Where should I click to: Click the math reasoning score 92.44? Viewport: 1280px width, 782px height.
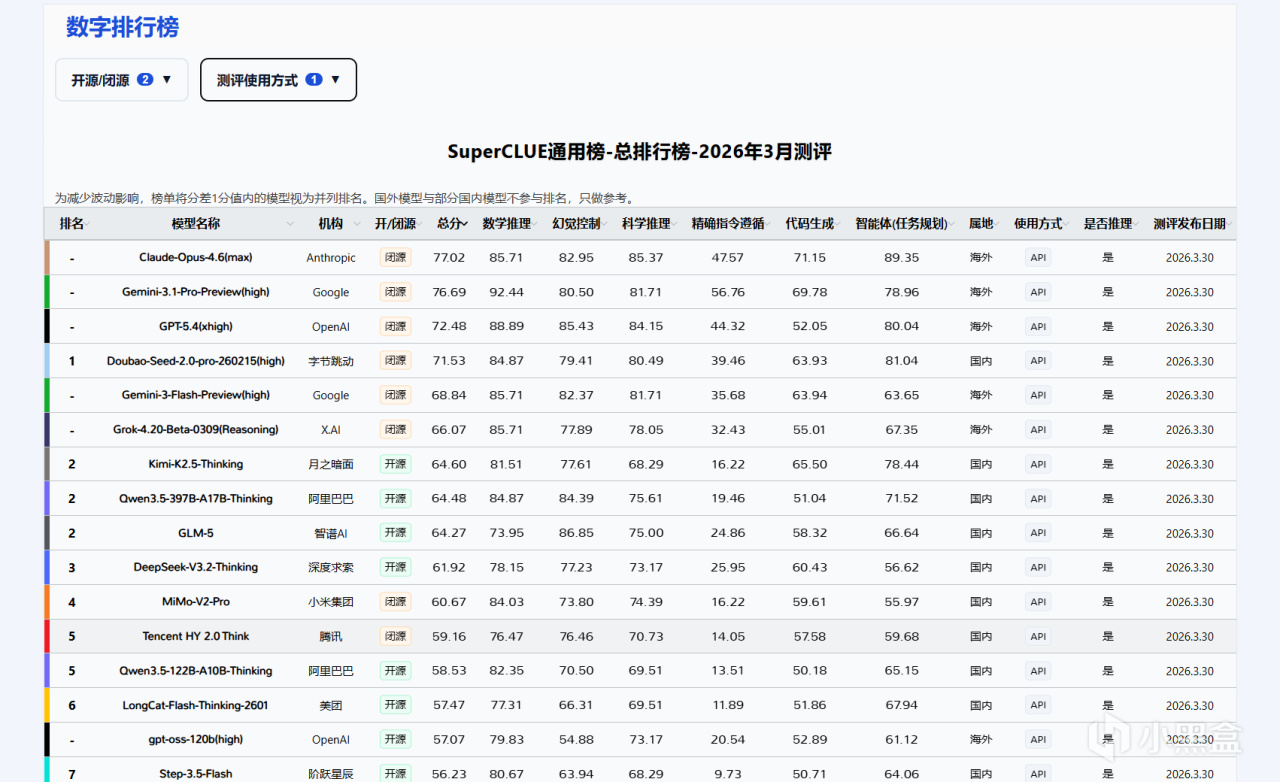pos(506,292)
